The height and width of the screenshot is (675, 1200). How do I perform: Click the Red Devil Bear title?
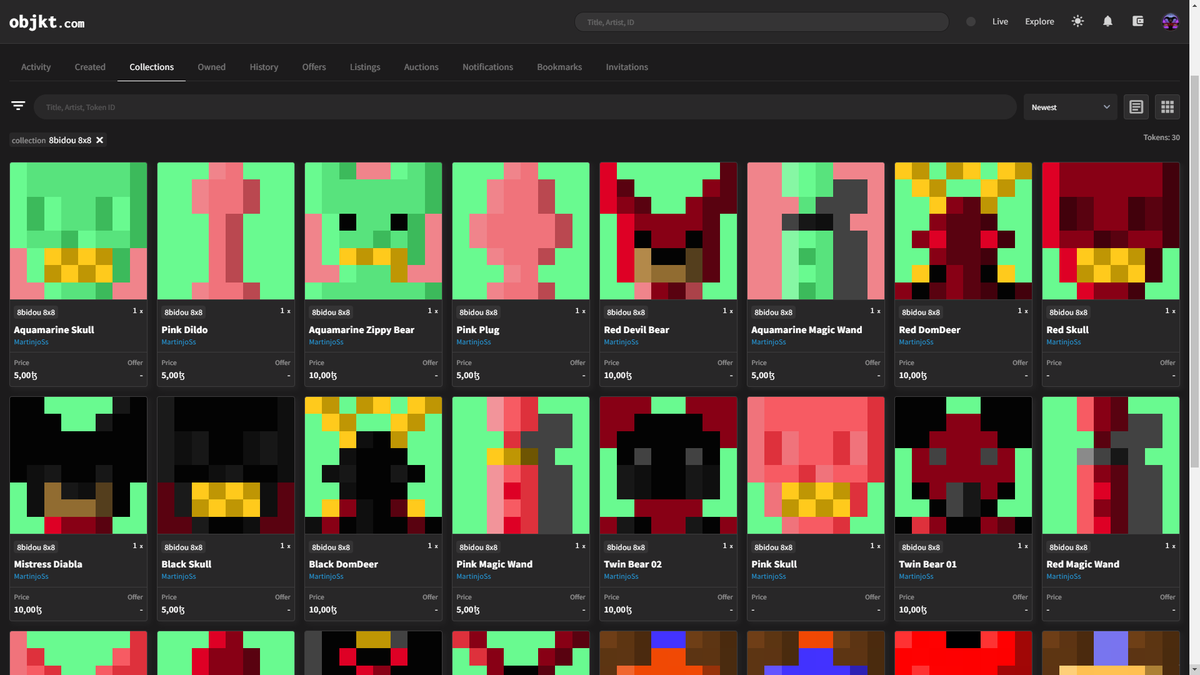coord(637,330)
